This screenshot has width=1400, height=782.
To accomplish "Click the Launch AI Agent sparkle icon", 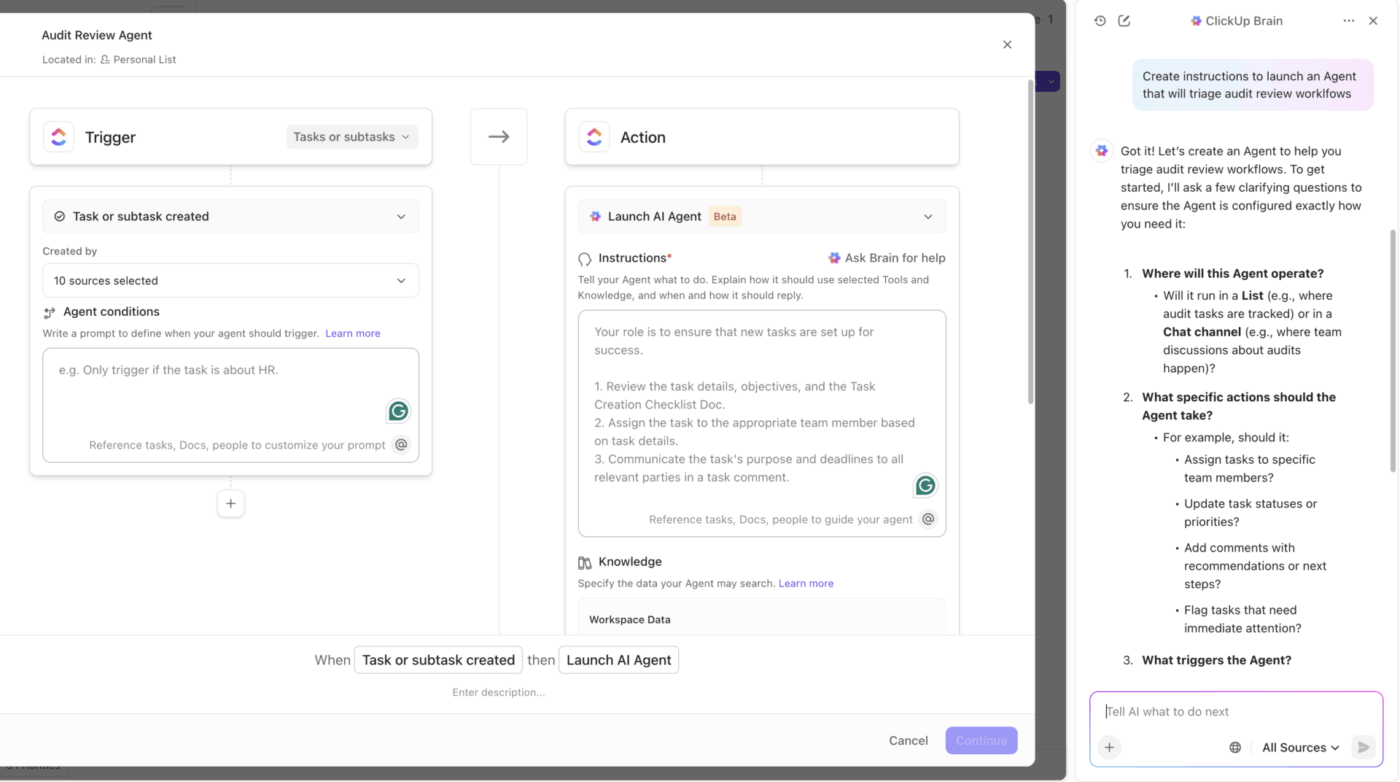I will pyautogui.click(x=595, y=217).
